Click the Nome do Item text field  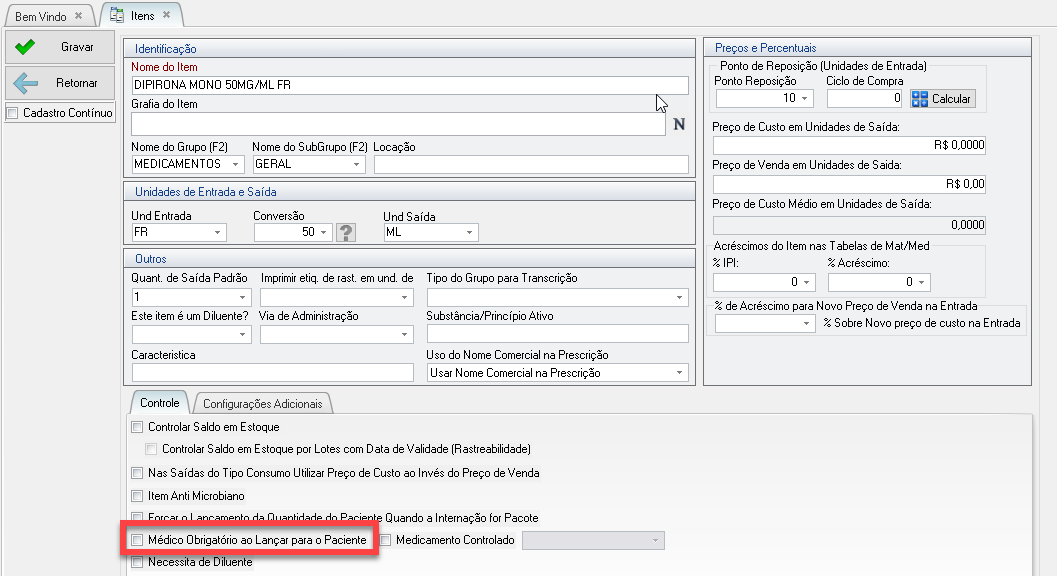410,86
